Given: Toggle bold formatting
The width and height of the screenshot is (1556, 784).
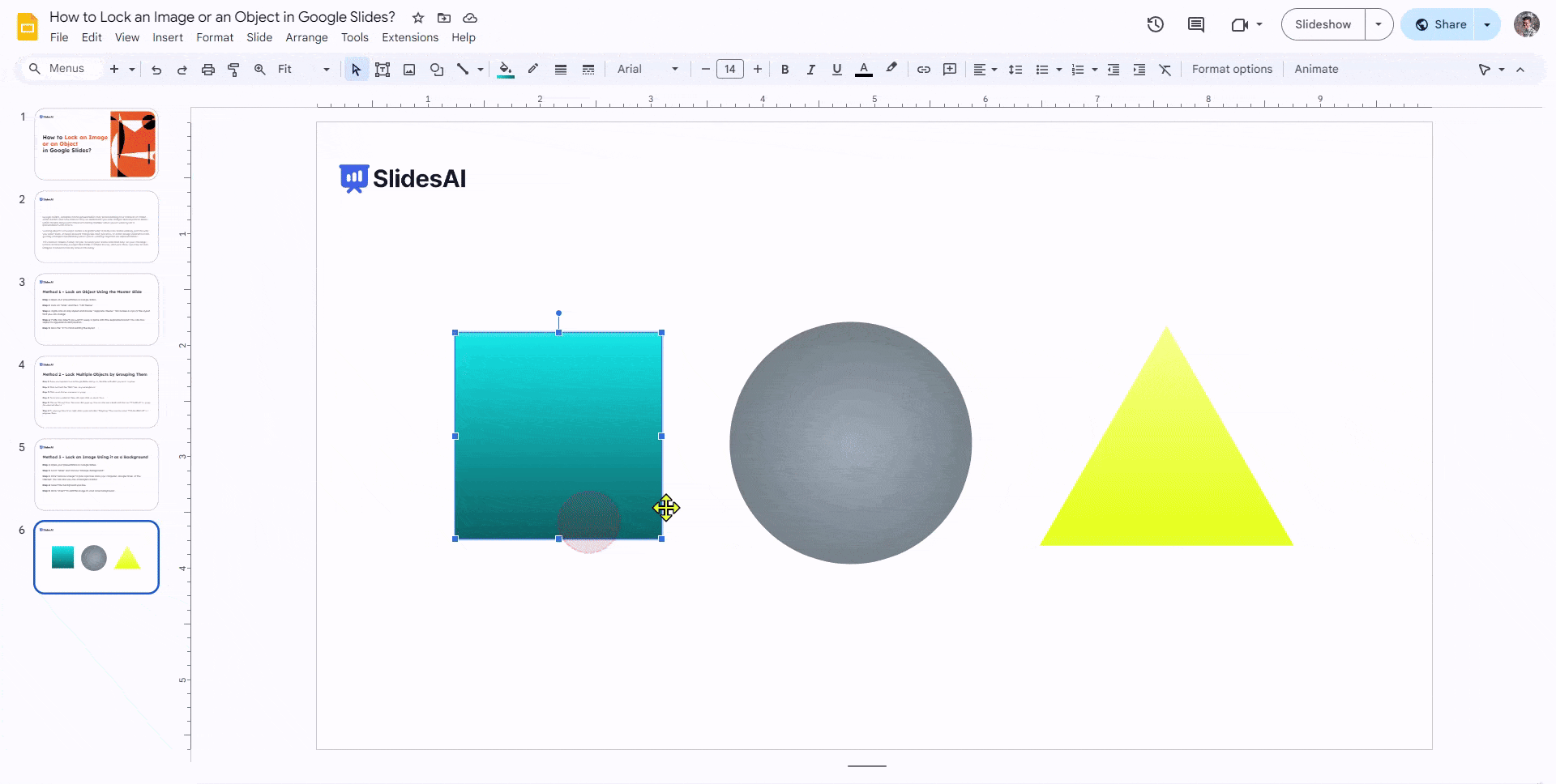Looking at the screenshot, I should coord(784,70).
